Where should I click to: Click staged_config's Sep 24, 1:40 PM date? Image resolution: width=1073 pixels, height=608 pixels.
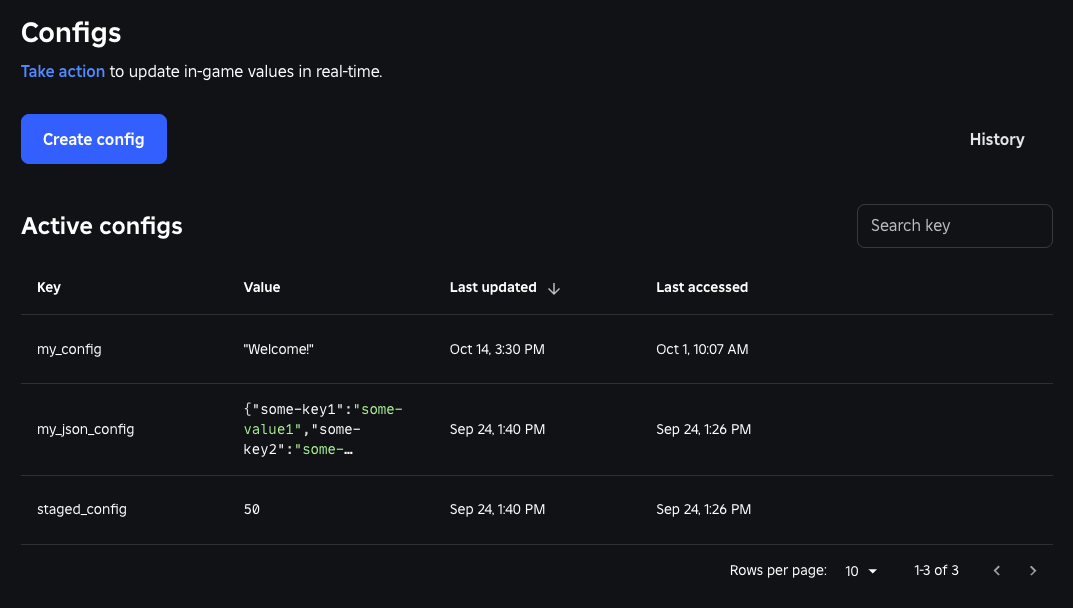497,509
